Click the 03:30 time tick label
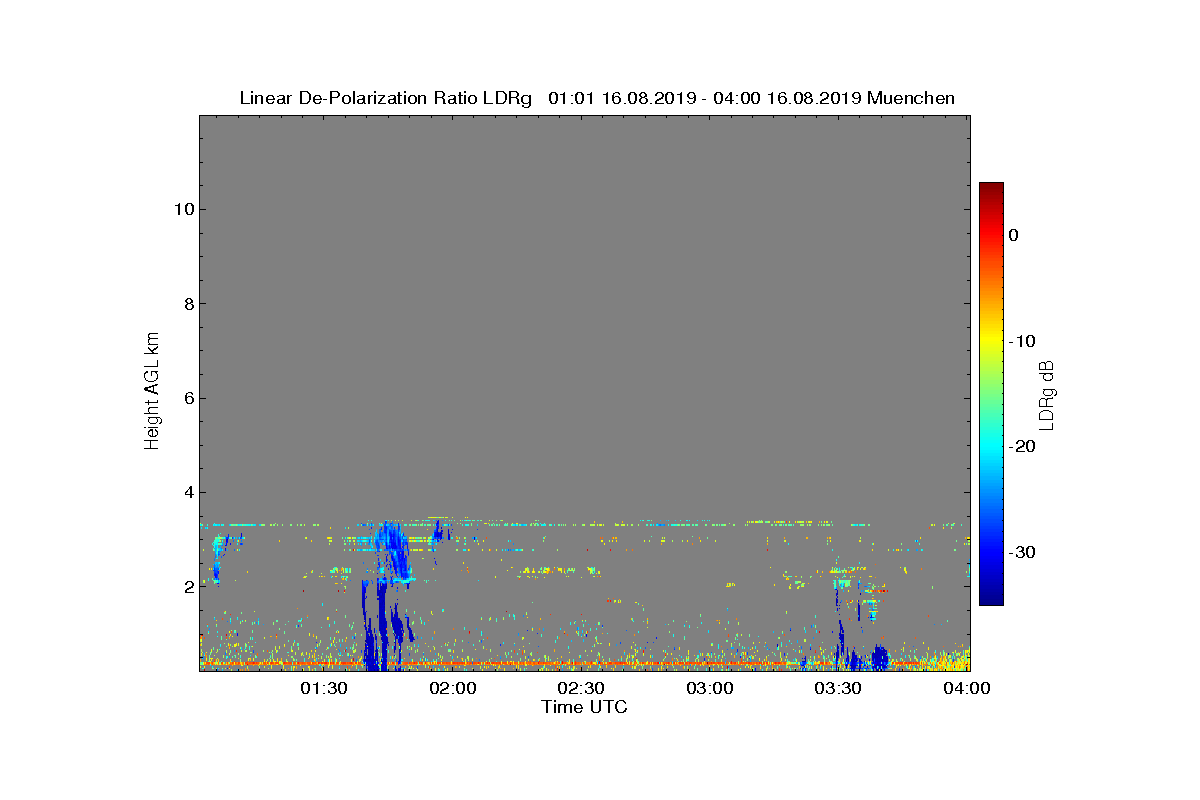This screenshot has height=800, width=1200. (839, 688)
